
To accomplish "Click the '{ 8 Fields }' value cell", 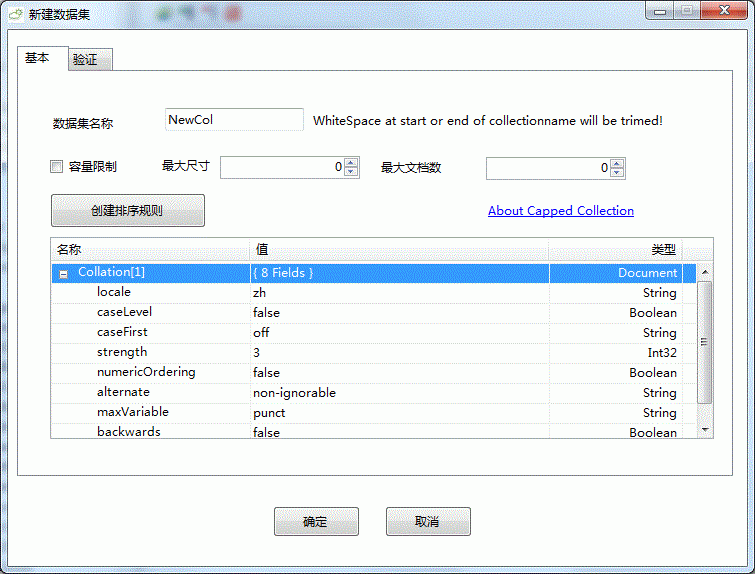I will [399, 273].
